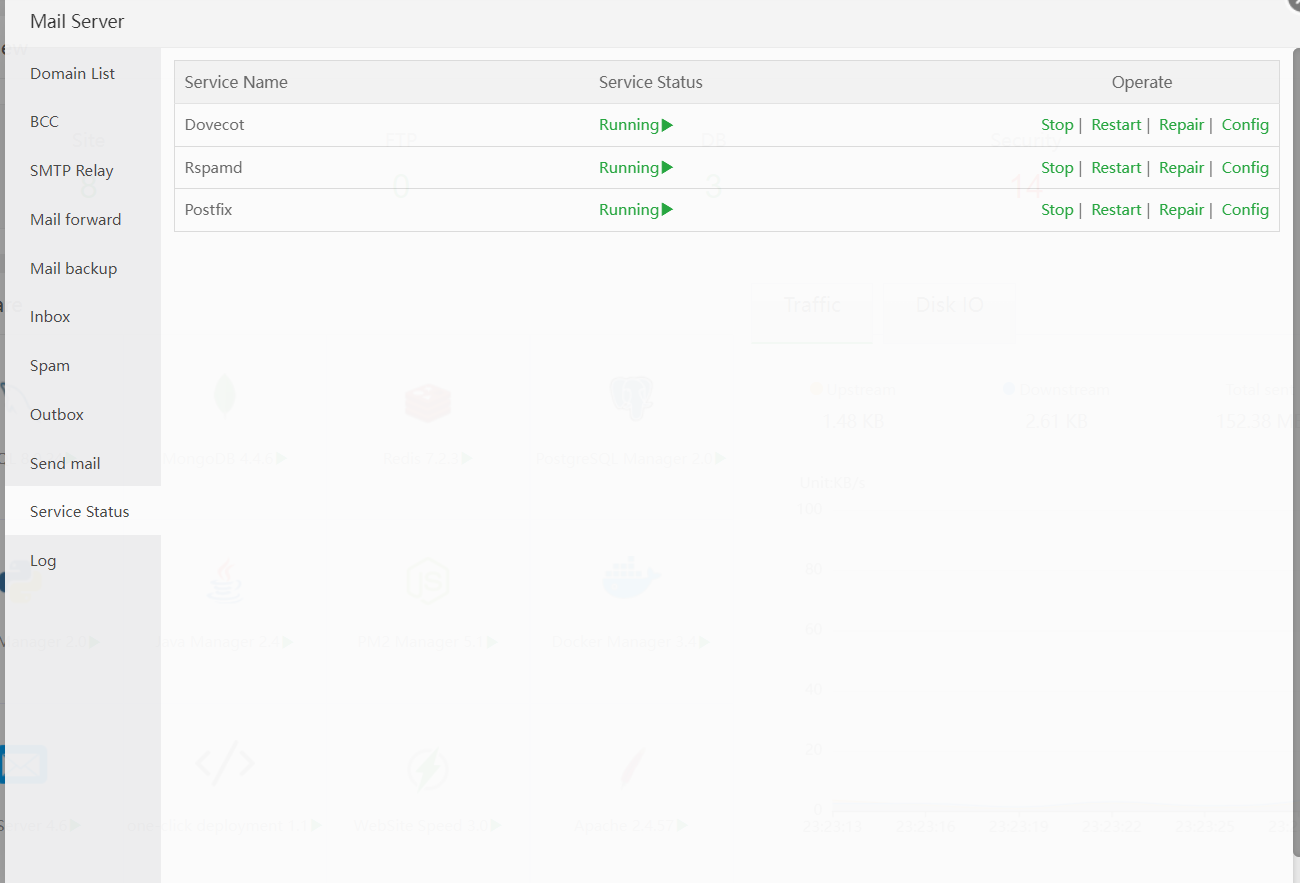
Task: Open the Mail backup section
Action: (82, 268)
